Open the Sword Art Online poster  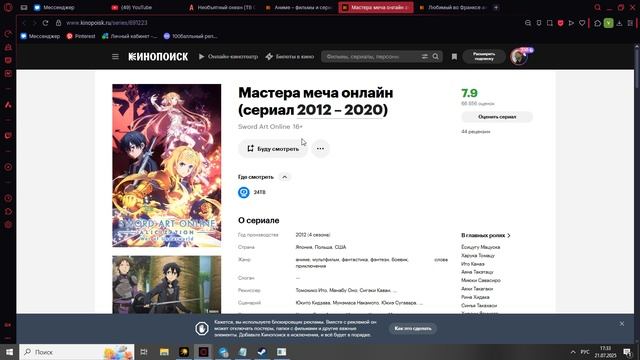pyautogui.click(x=167, y=165)
